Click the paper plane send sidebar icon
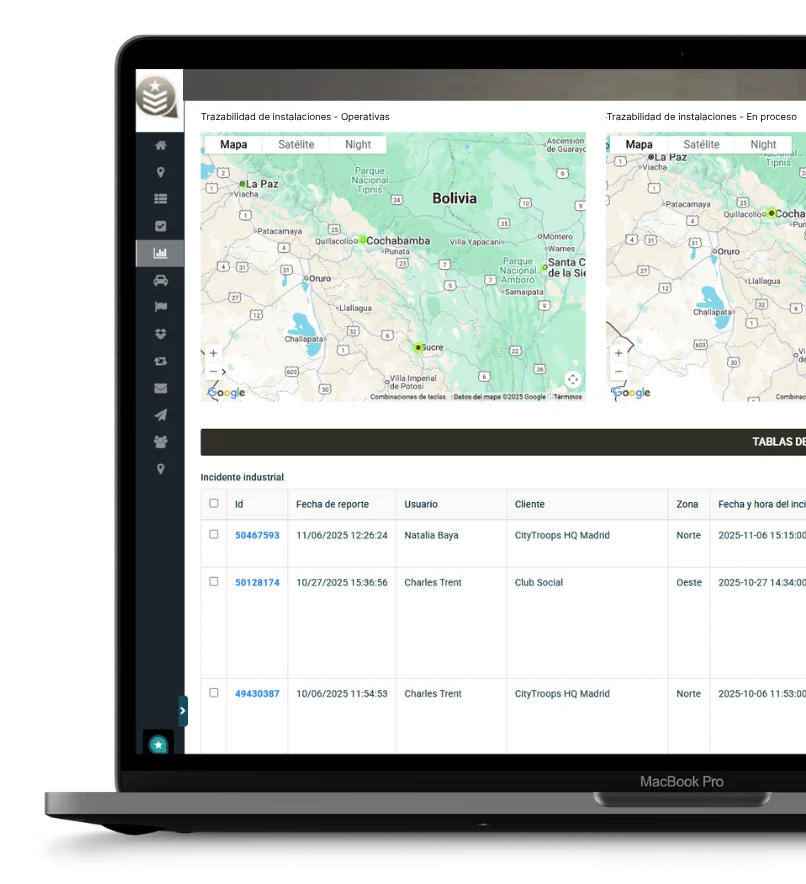 click(161, 415)
